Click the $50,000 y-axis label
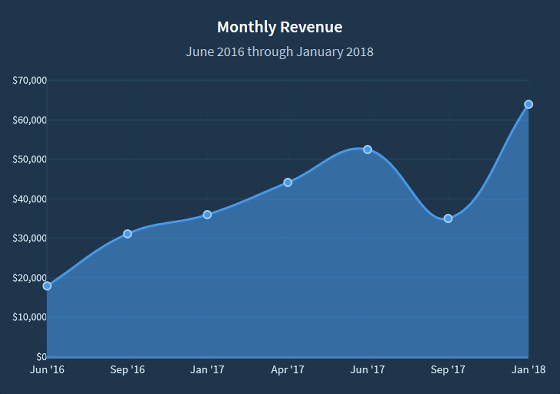 coord(29,159)
